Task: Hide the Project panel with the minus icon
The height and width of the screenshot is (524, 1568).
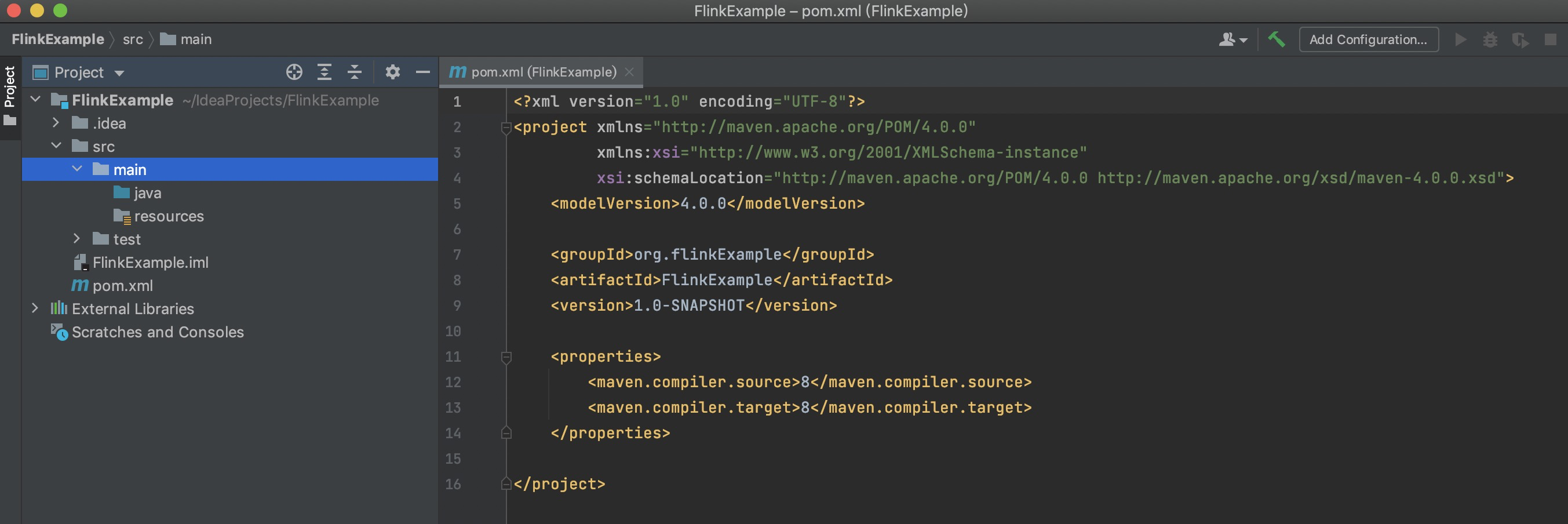Action: [422, 72]
